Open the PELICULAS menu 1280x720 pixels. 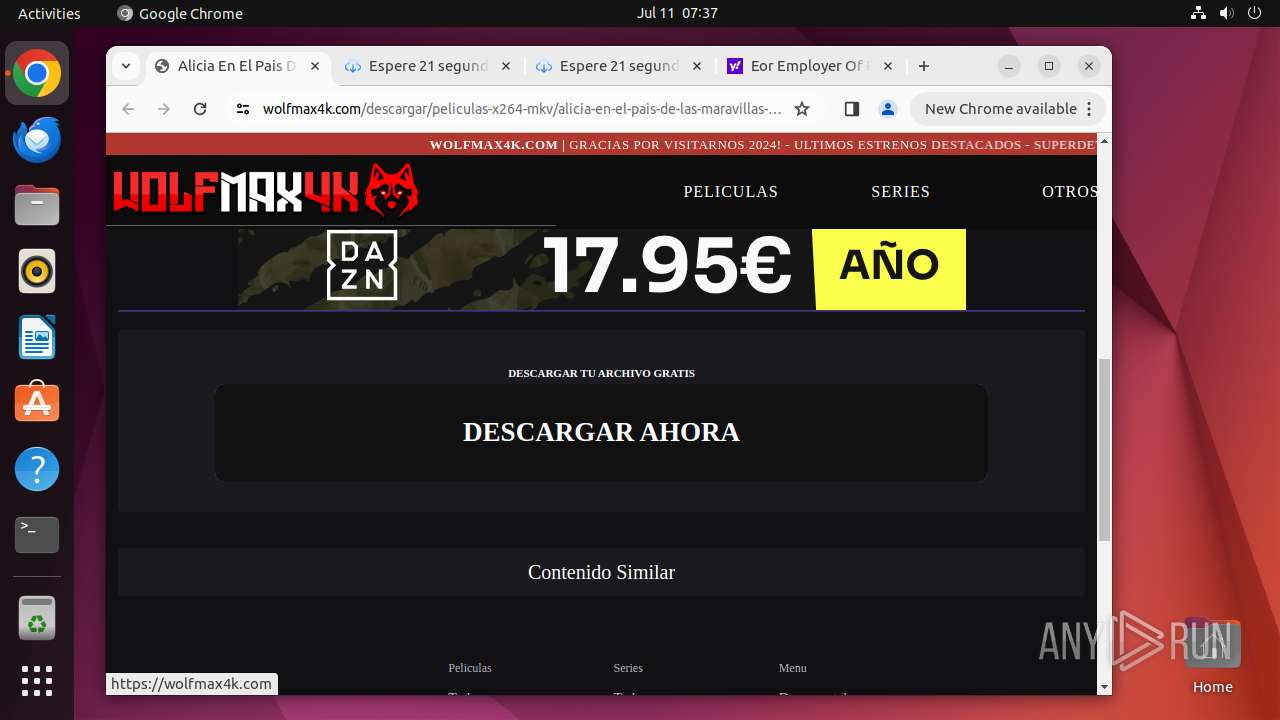click(730, 191)
